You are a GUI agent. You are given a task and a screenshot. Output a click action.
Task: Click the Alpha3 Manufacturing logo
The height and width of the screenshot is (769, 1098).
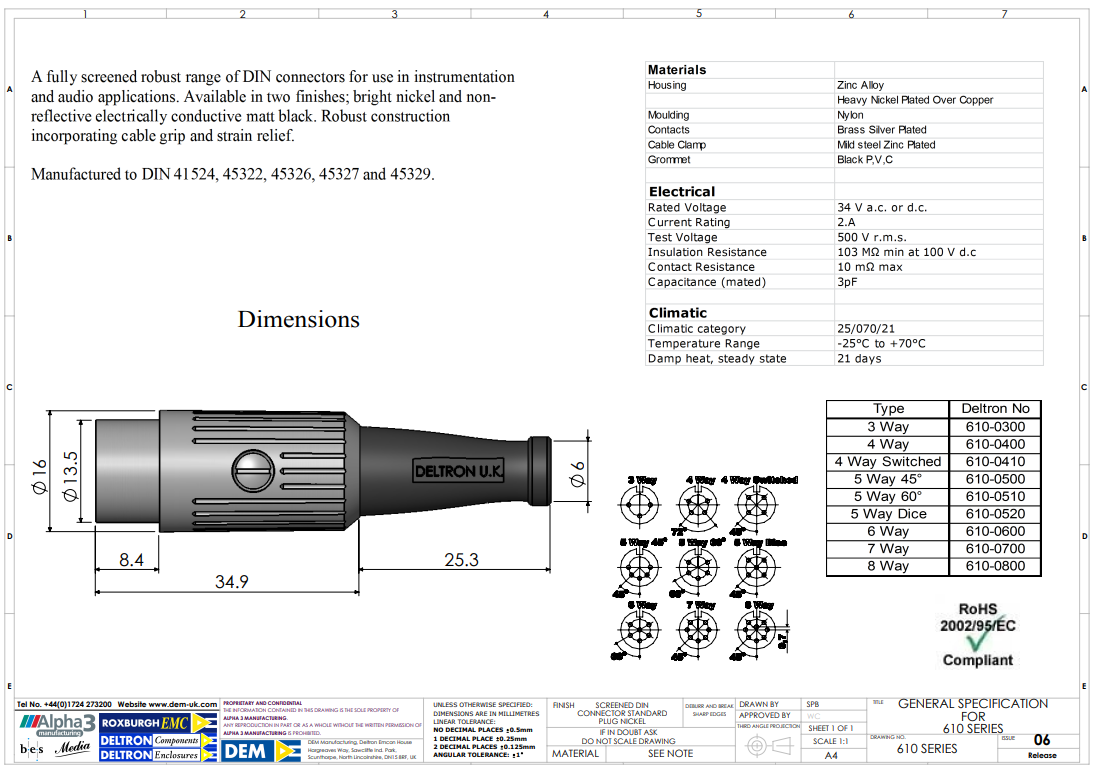pyautogui.click(x=57, y=724)
